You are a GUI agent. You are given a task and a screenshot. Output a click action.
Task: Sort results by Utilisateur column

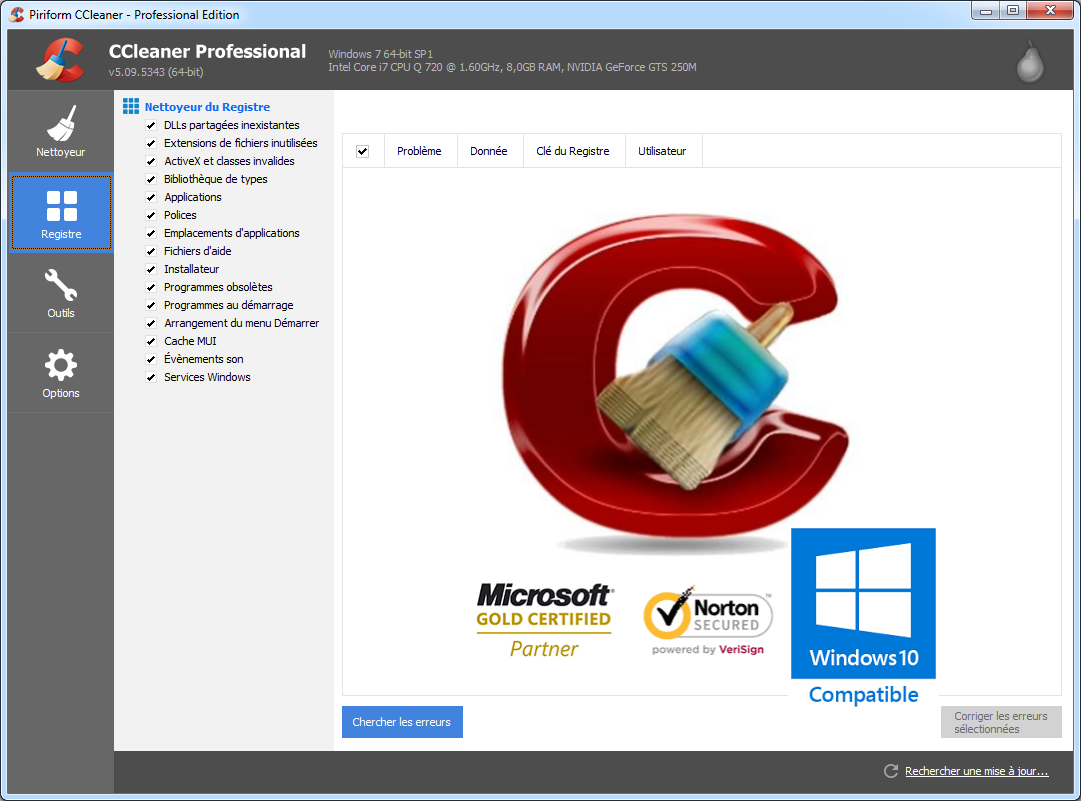pos(662,151)
